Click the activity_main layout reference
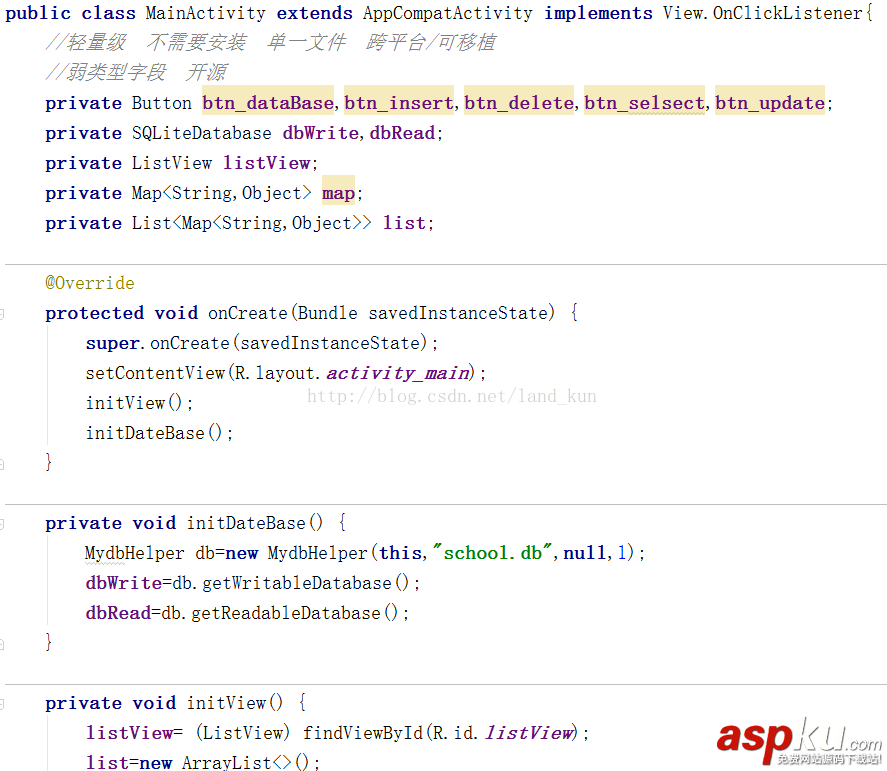The image size is (887, 771). point(397,372)
